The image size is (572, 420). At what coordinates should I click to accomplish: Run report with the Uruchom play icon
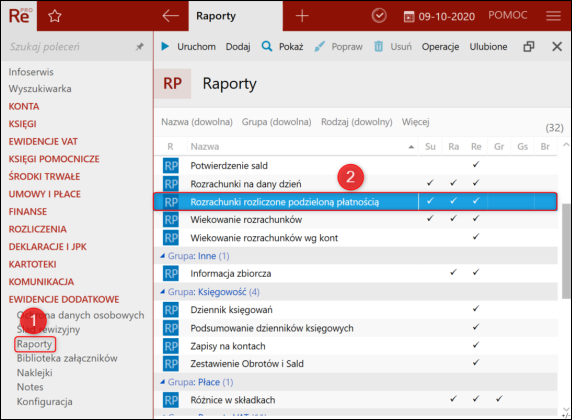pos(165,46)
